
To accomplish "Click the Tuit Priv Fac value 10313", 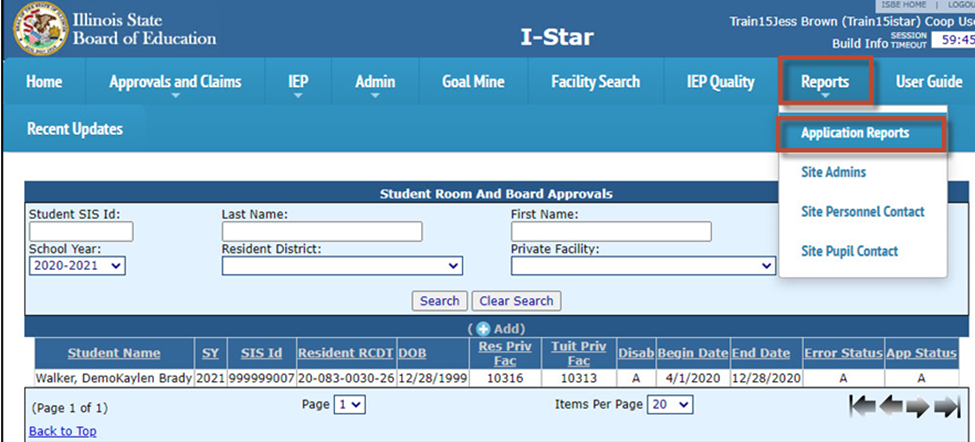I will point(578,379).
